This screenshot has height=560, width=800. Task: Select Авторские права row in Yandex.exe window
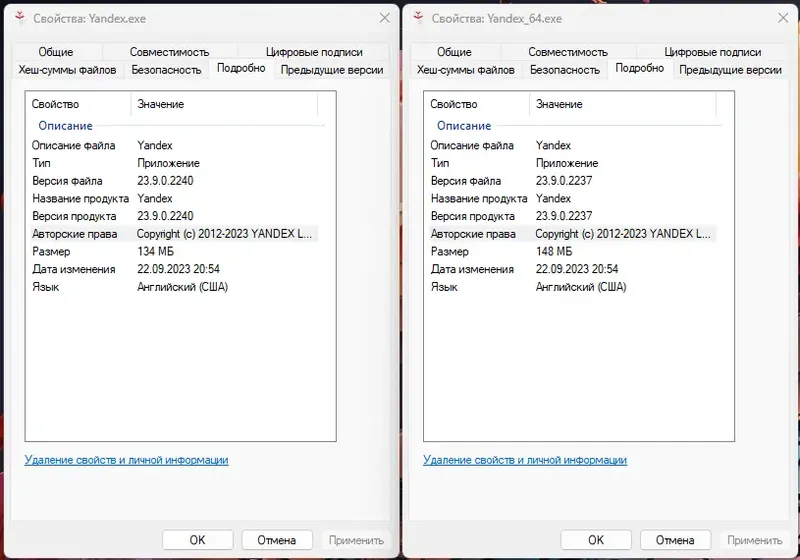173,234
